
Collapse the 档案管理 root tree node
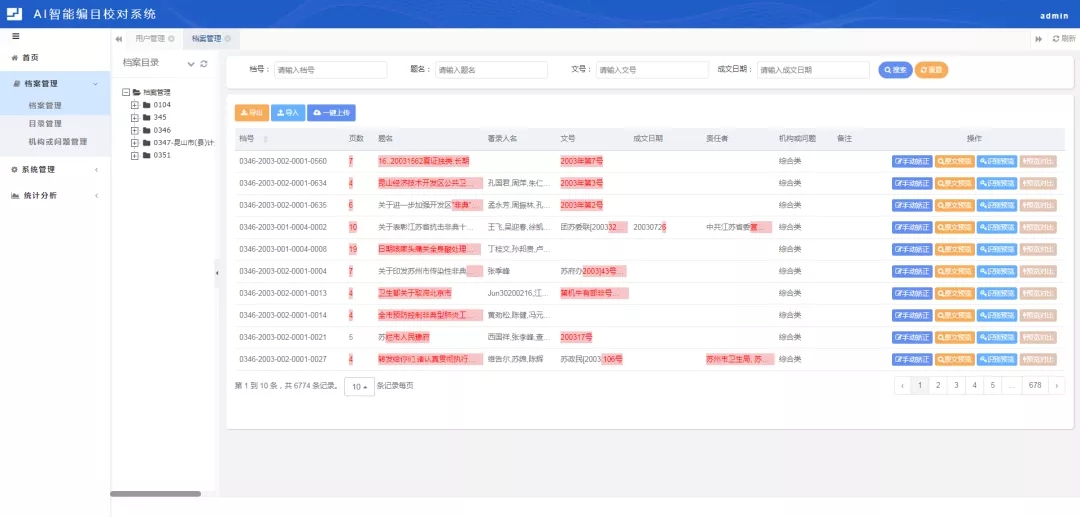pyautogui.click(x=124, y=91)
